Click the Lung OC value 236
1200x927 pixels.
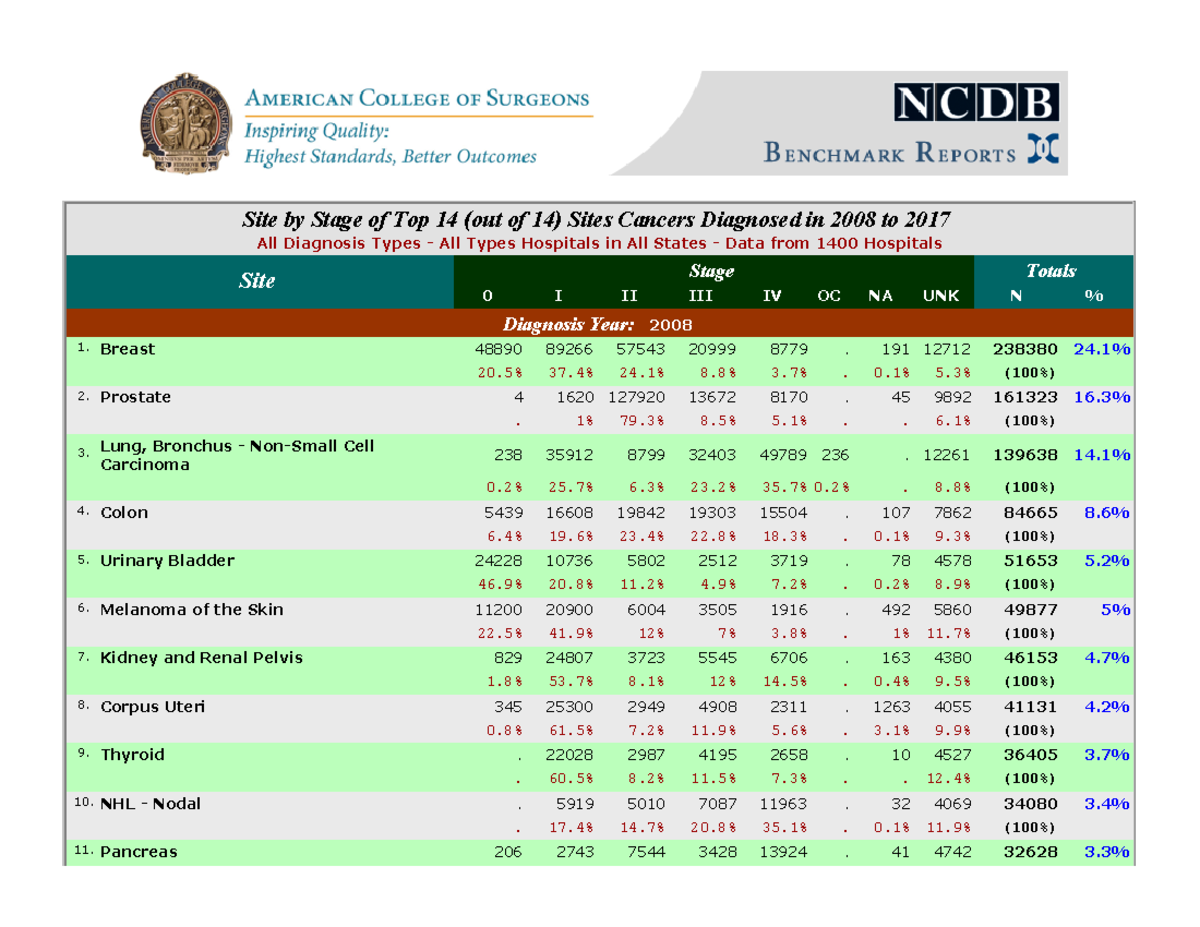click(837, 455)
